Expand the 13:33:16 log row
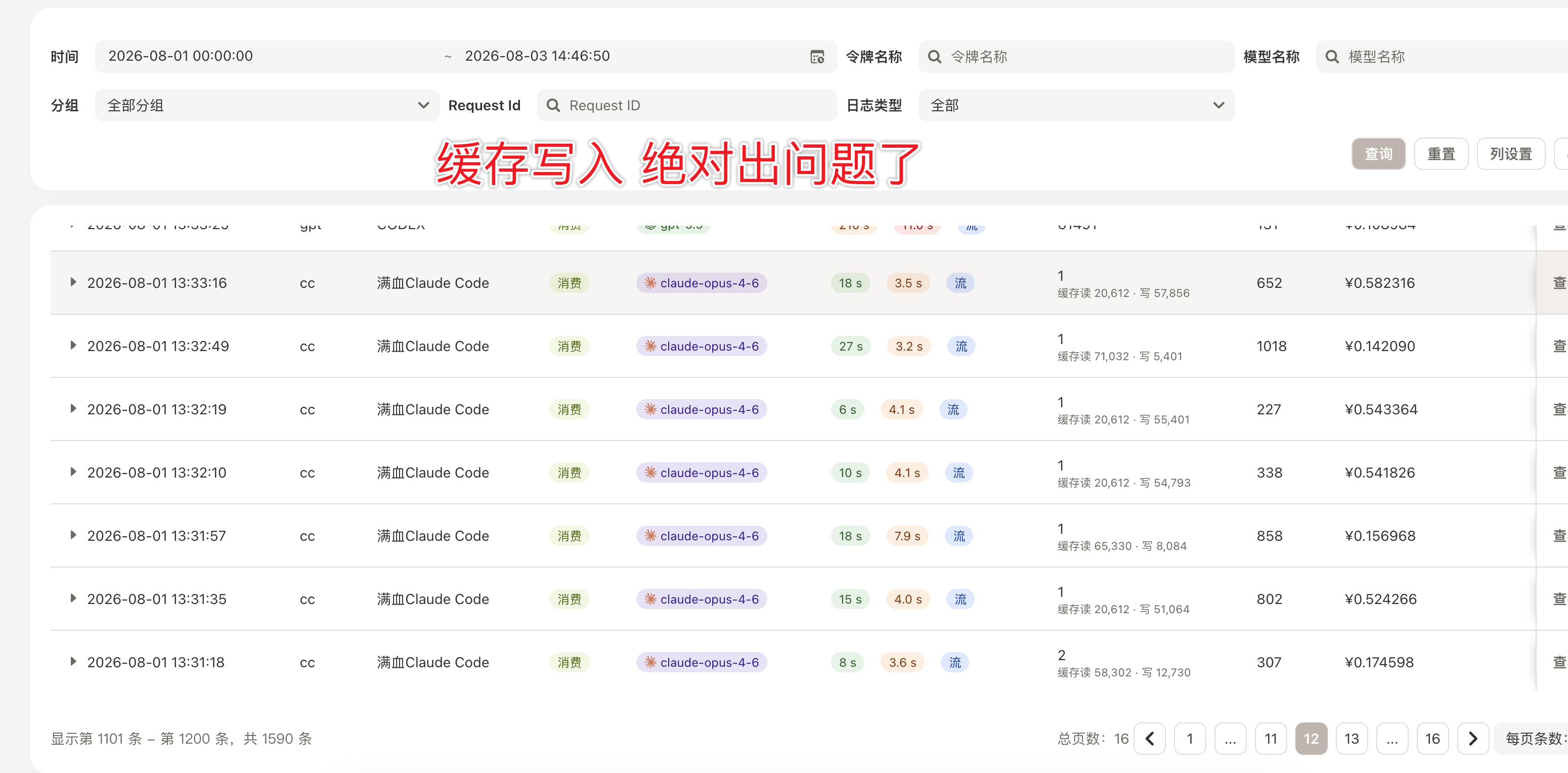 [x=73, y=282]
